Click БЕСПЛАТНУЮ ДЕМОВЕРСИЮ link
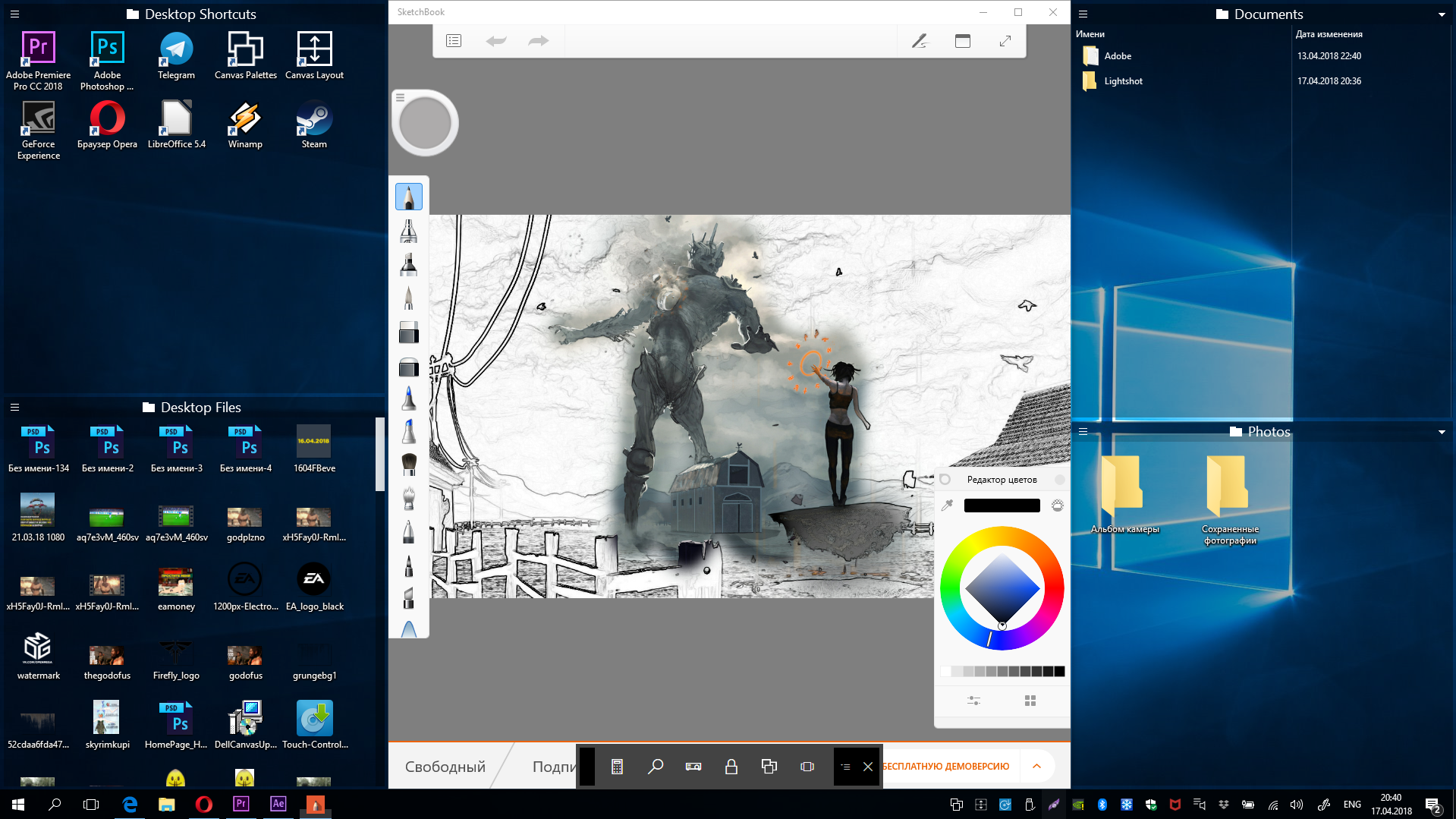 click(946, 767)
